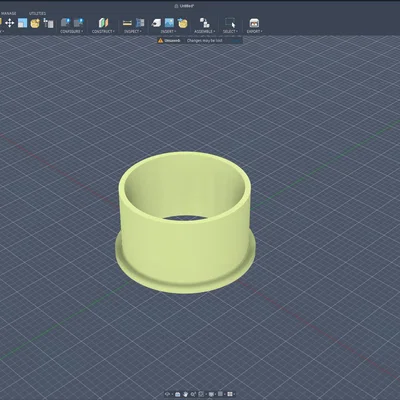Open the EXPORT dropdown menu
400x400 pixels.
tap(254, 32)
